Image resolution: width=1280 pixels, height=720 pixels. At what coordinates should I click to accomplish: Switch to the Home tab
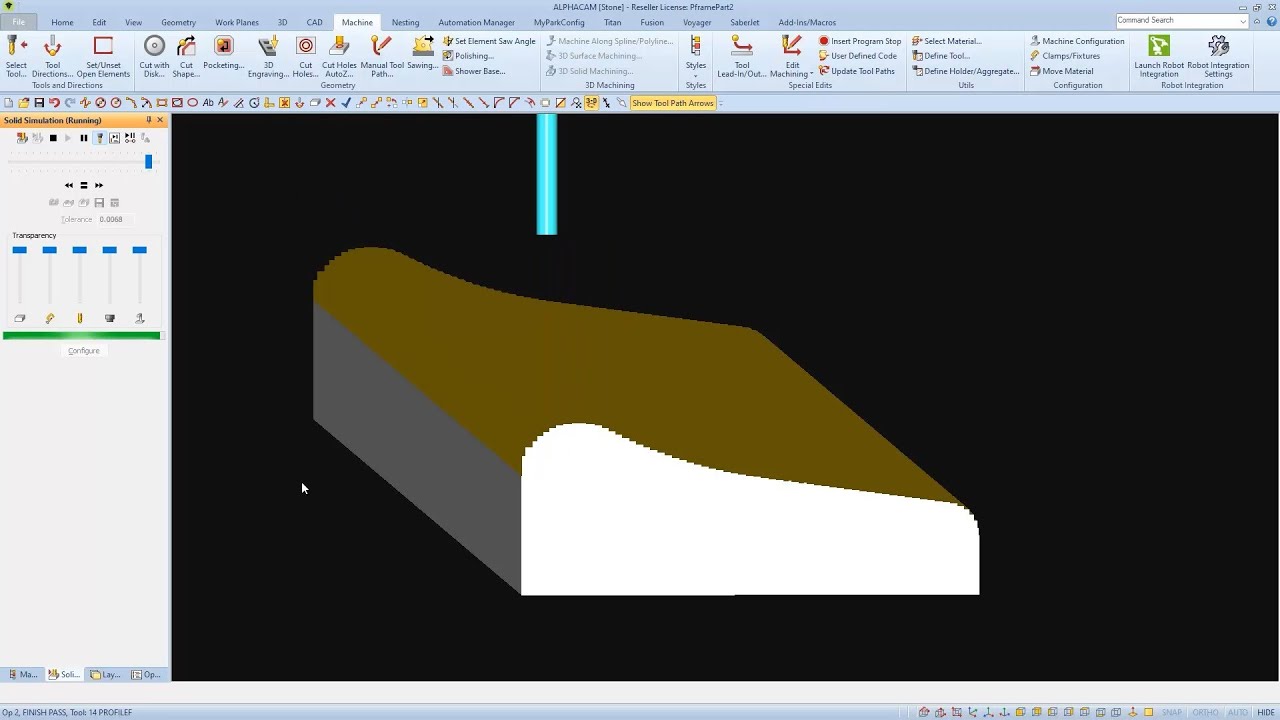[62, 22]
